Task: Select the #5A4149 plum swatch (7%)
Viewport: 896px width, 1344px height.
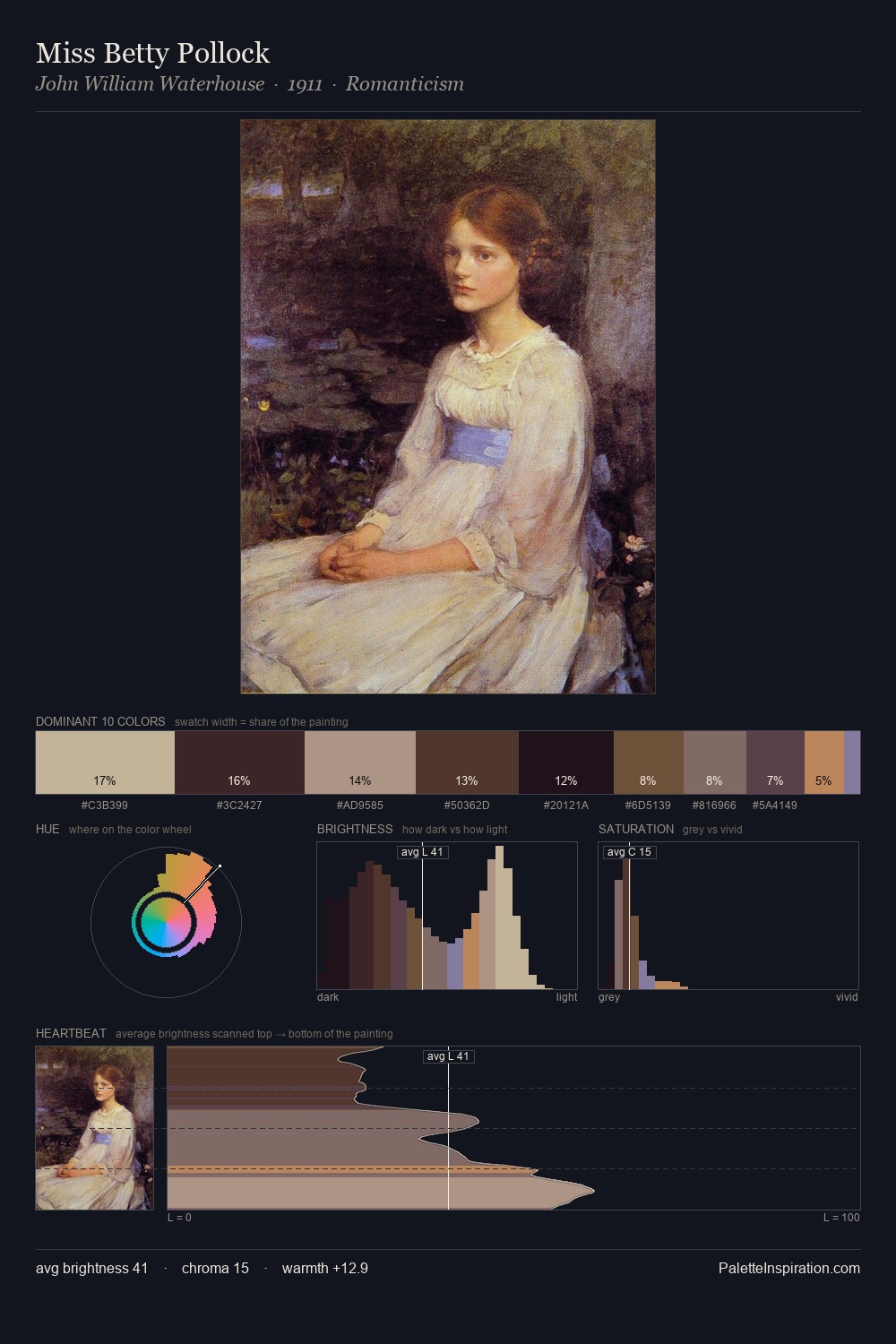Action: point(775,762)
